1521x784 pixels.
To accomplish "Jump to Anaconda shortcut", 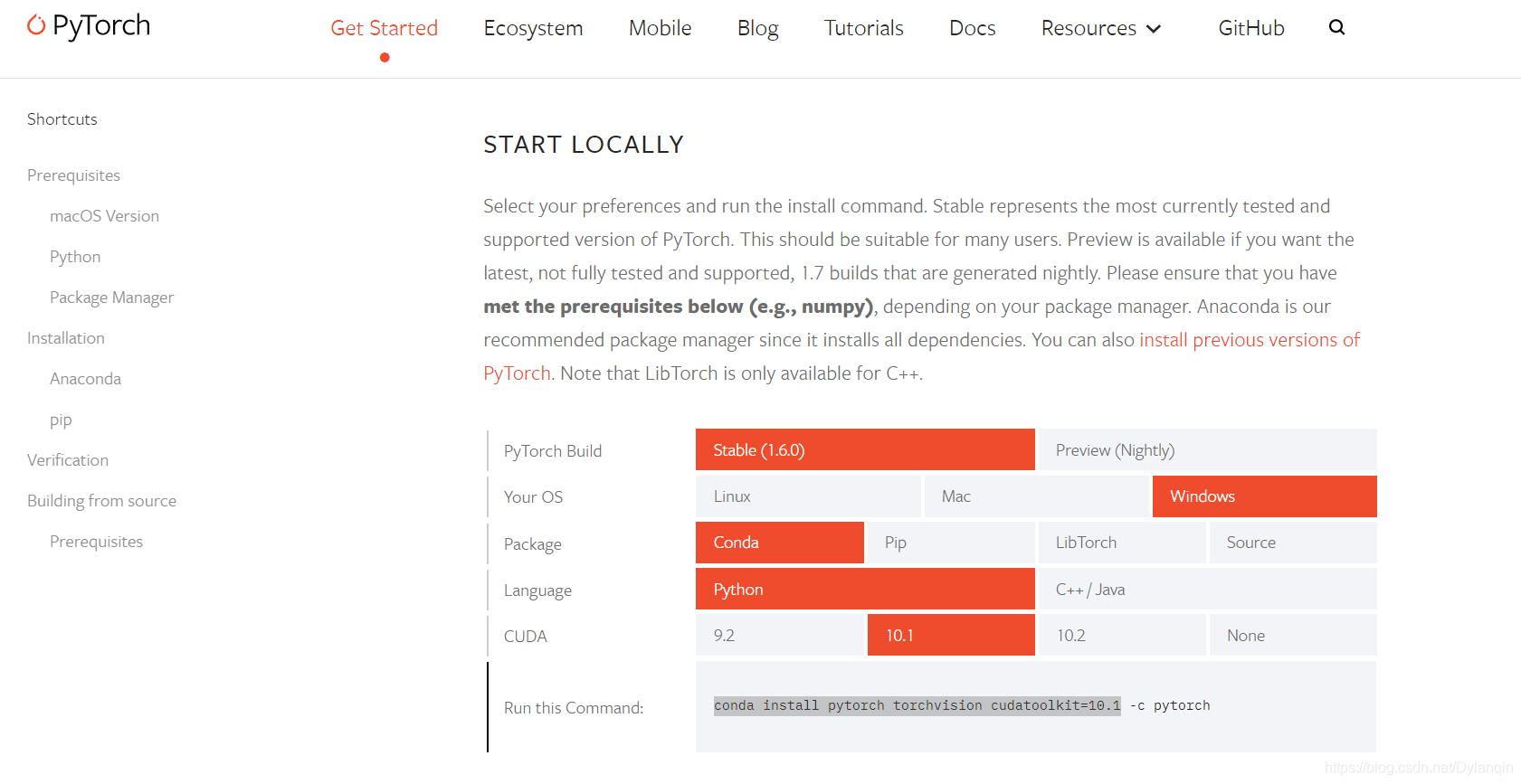I will pos(85,379).
